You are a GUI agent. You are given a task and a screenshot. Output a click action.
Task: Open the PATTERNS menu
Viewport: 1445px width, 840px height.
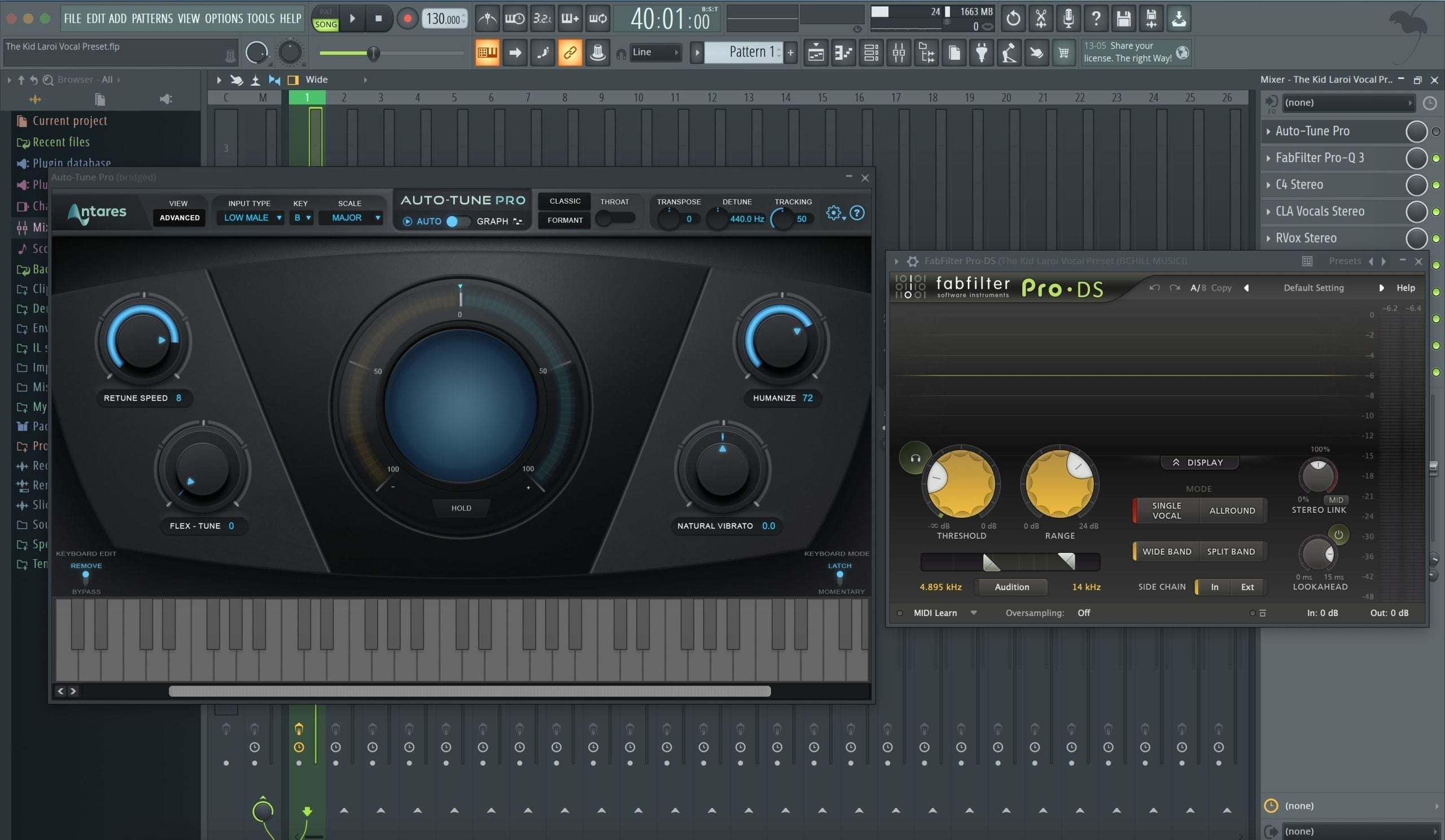click(x=152, y=17)
